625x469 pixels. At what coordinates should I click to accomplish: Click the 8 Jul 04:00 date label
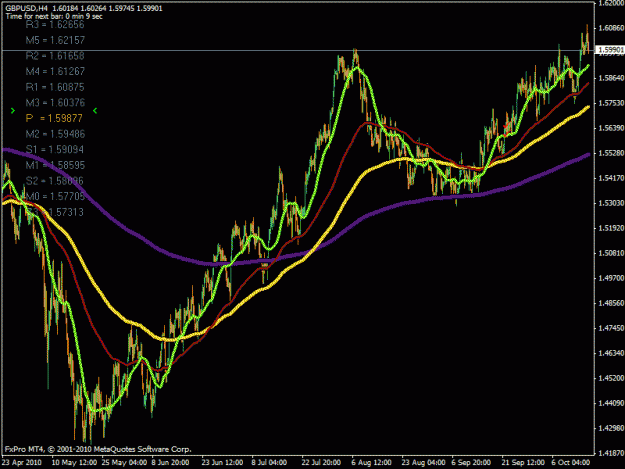point(269,463)
